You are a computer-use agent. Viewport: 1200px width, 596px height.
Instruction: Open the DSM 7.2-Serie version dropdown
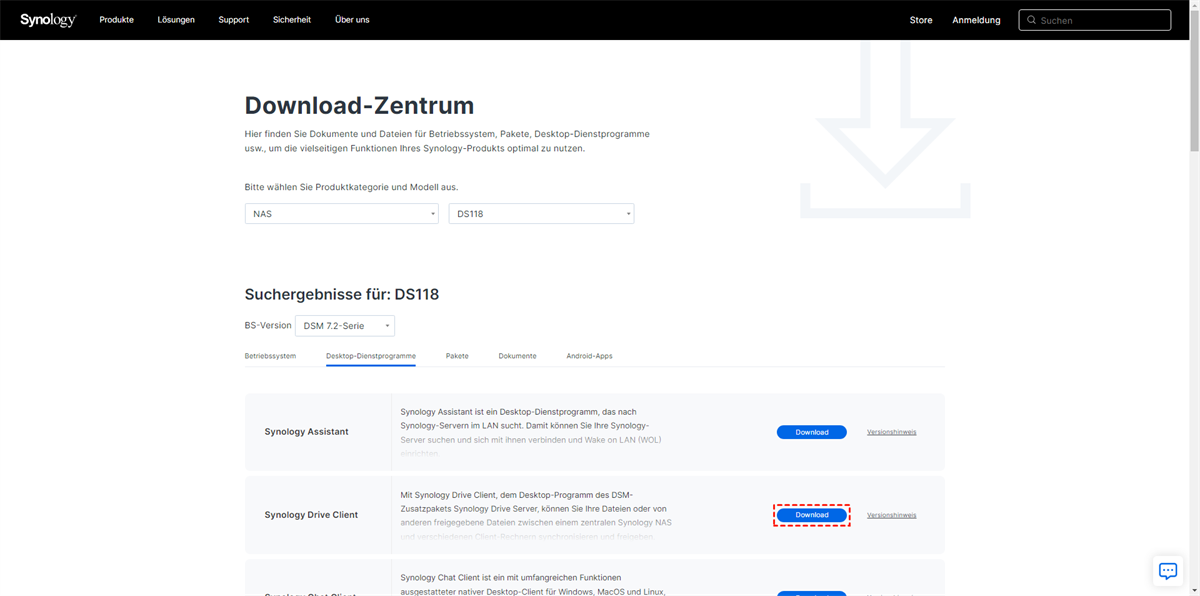pyautogui.click(x=345, y=326)
